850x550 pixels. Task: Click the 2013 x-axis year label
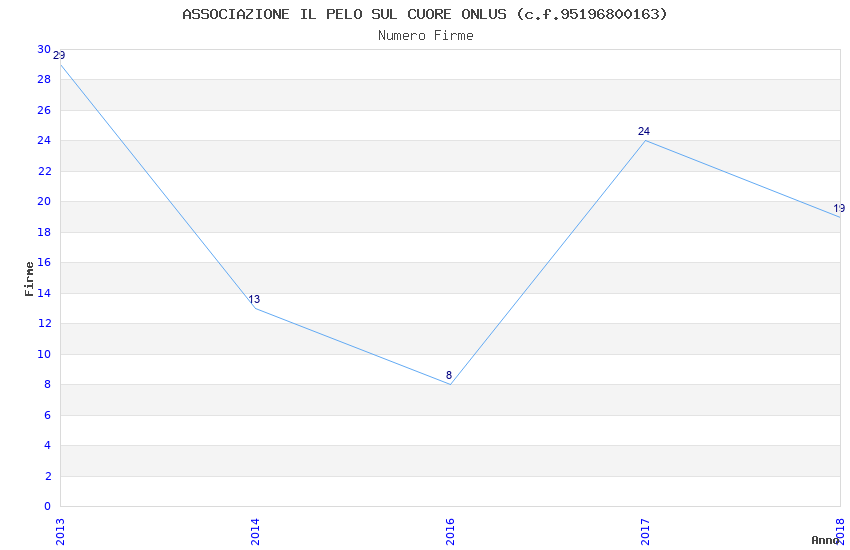(x=60, y=532)
